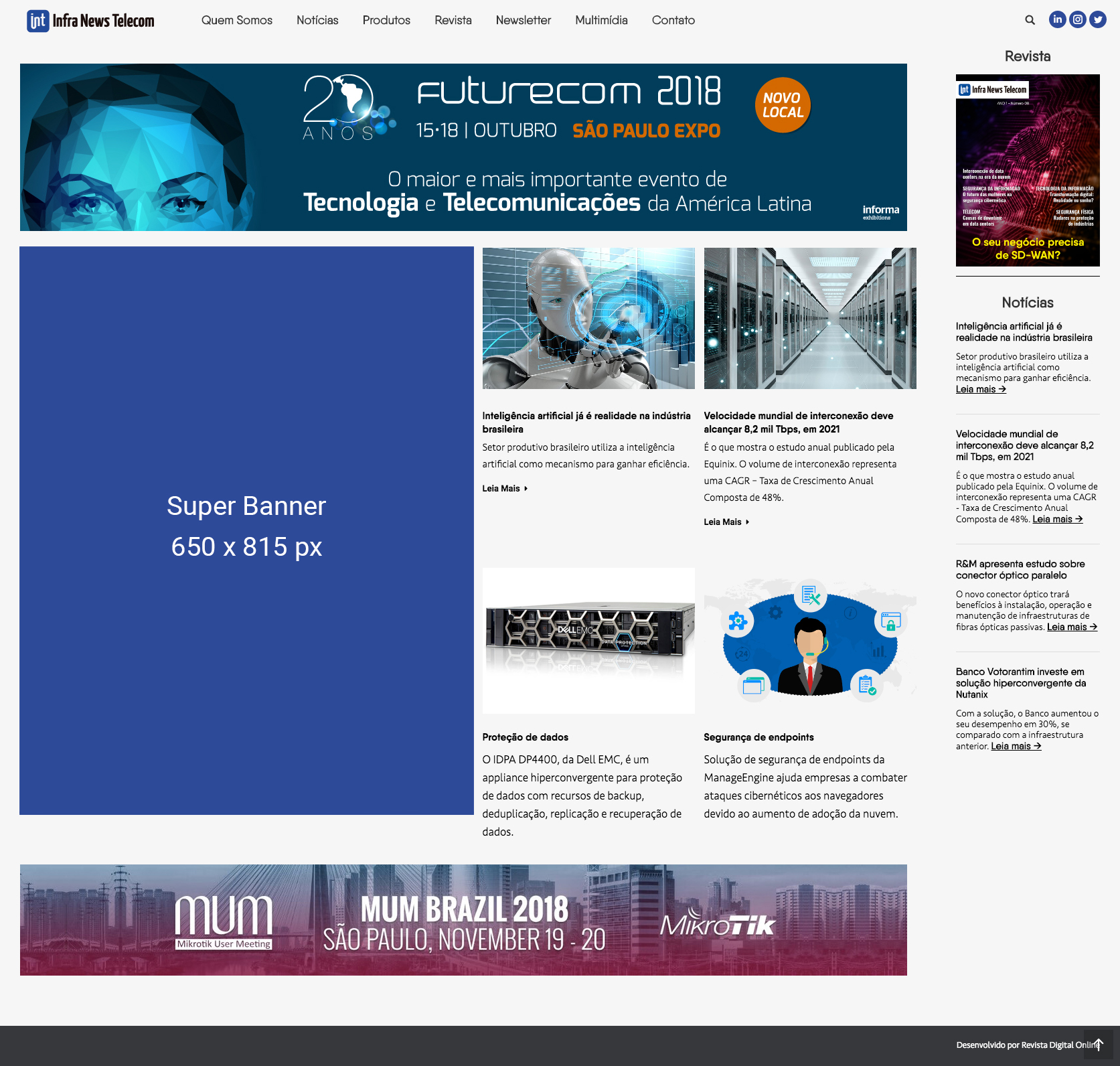The height and width of the screenshot is (1066, 1120).
Task: Click Leia Mais under Inteligência artificial article
Action: point(505,489)
